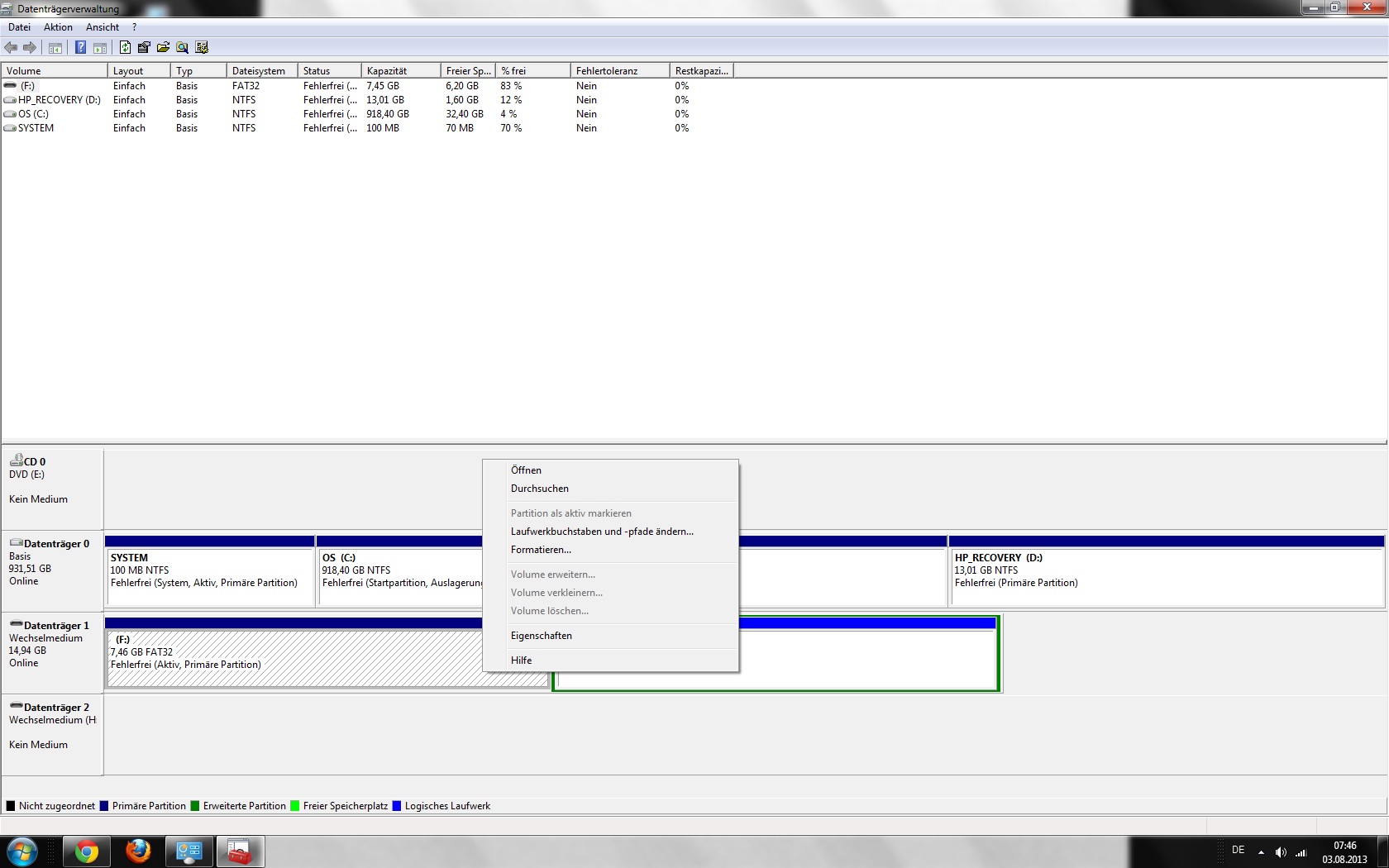
Task: Sort by Status column header
Action: (330, 71)
